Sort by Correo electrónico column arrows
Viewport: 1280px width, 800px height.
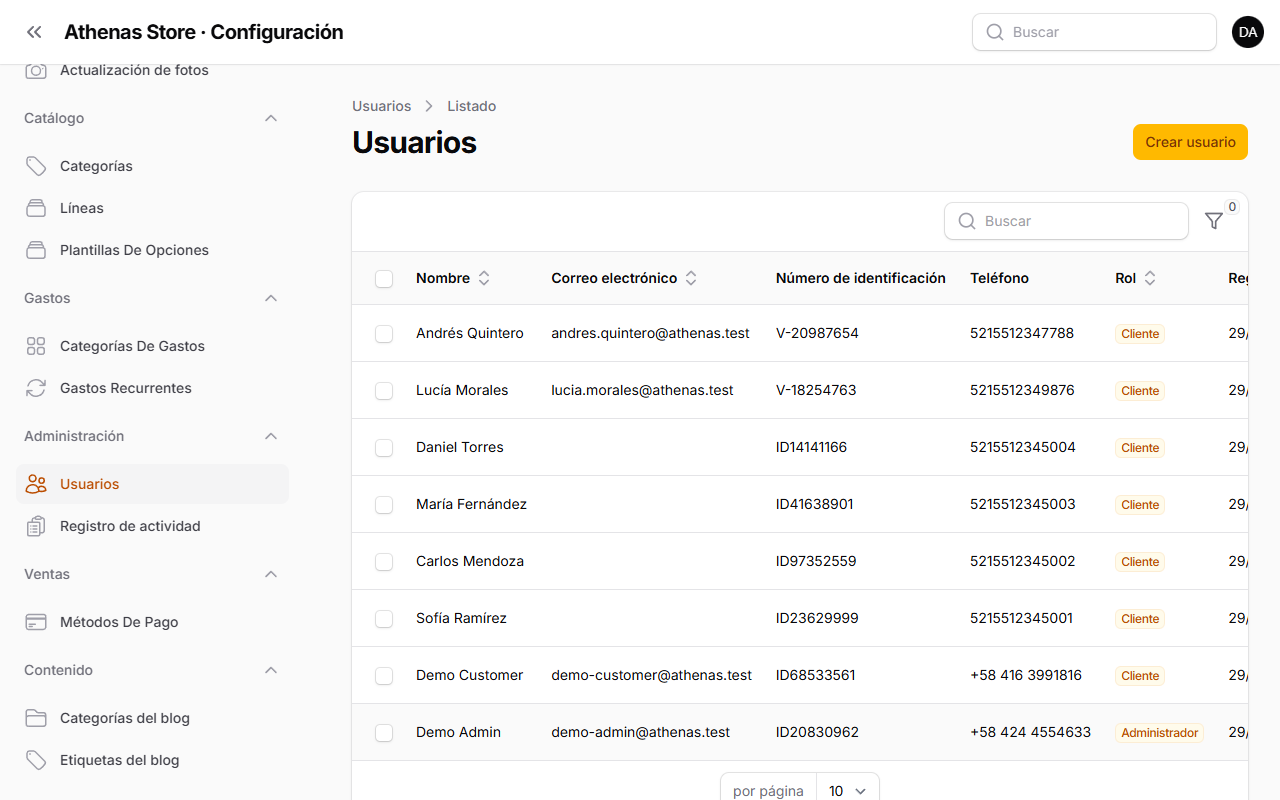click(691, 278)
